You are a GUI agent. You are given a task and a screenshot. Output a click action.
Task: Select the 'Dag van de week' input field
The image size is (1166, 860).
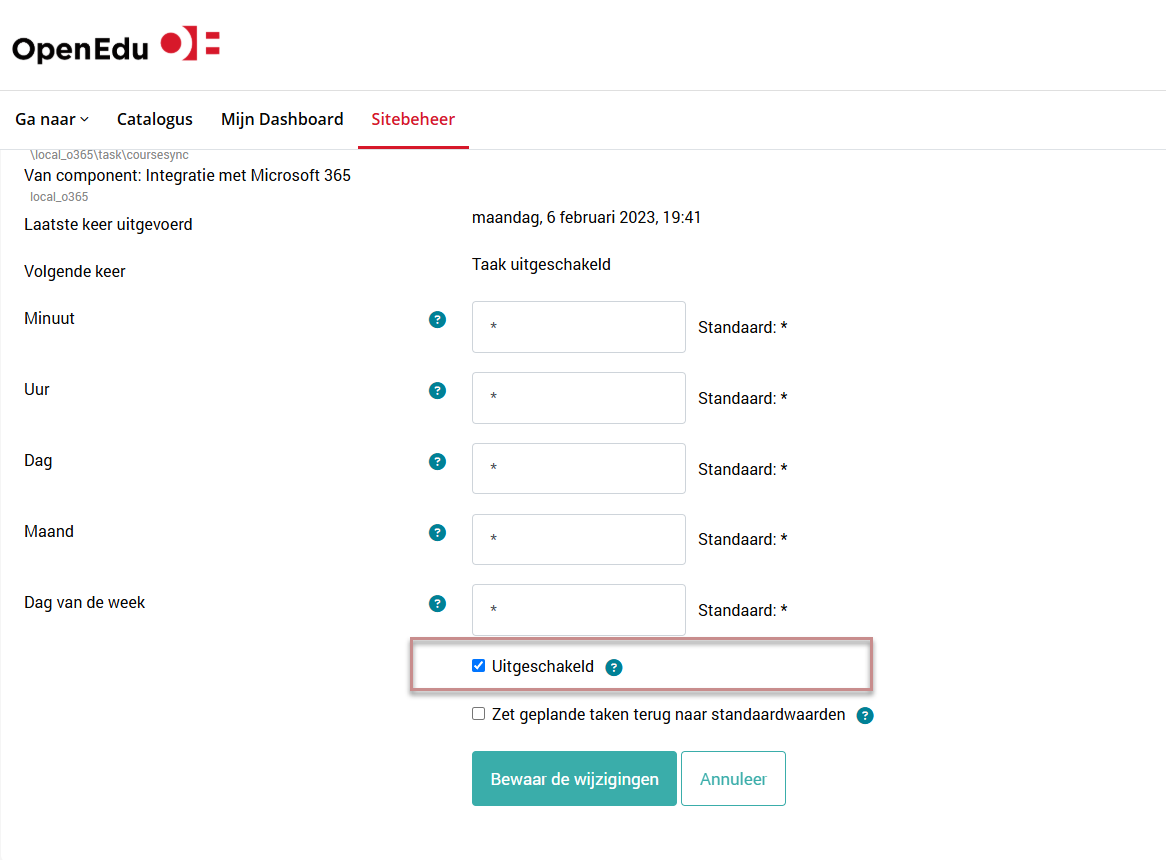pyautogui.click(x=579, y=610)
